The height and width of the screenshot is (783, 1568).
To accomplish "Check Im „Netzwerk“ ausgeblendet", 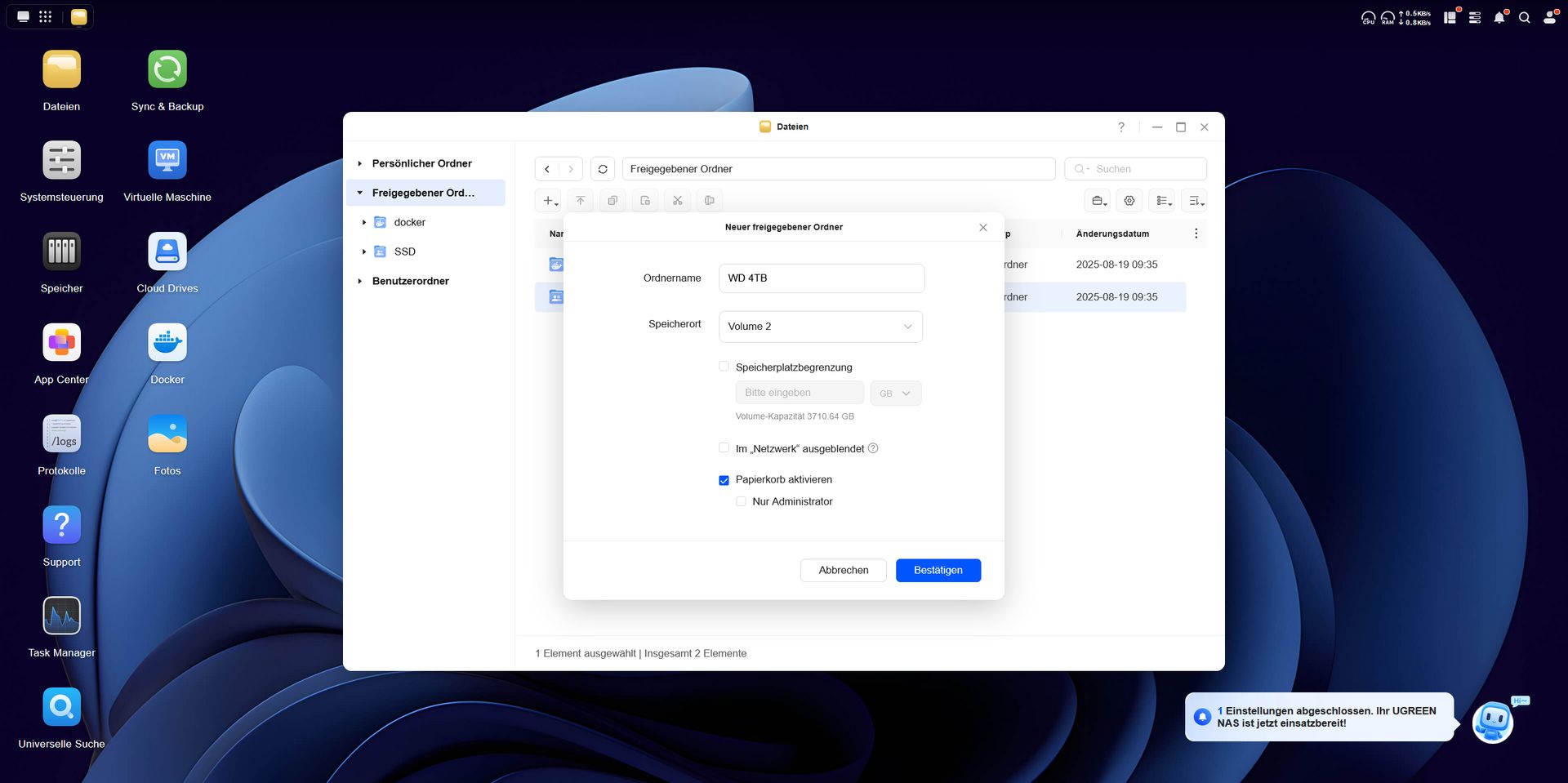I will (724, 447).
